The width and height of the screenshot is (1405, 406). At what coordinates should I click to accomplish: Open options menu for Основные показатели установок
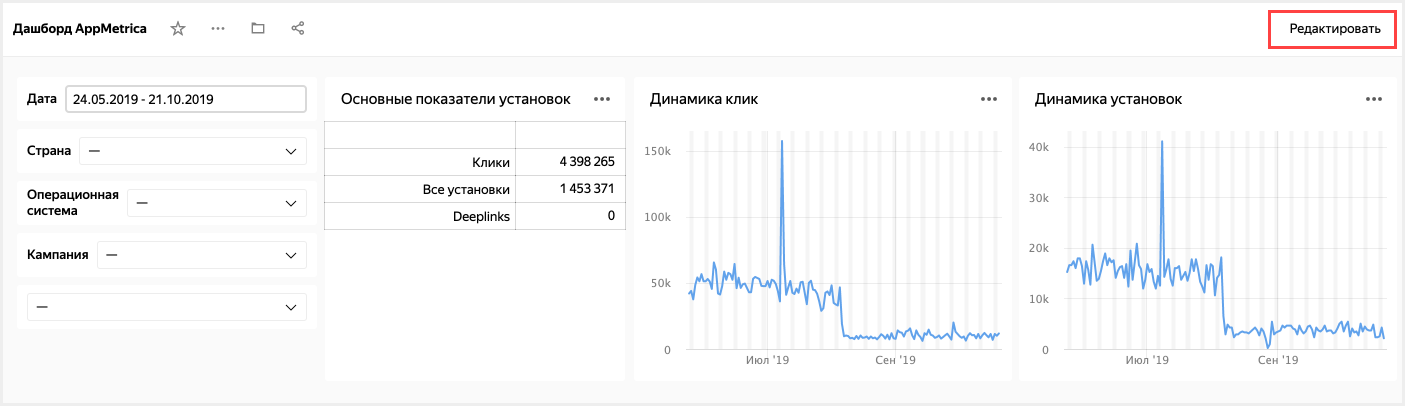coord(602,99)
